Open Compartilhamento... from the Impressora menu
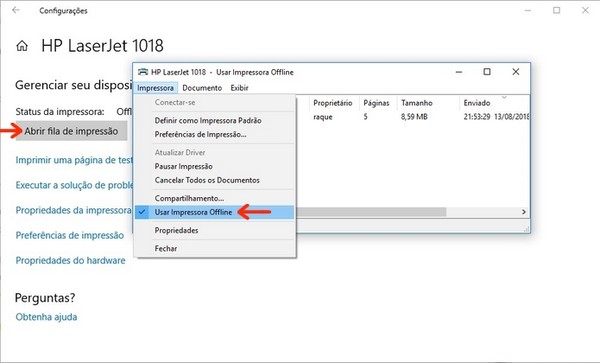600x363 pixels. click(189, 198)
